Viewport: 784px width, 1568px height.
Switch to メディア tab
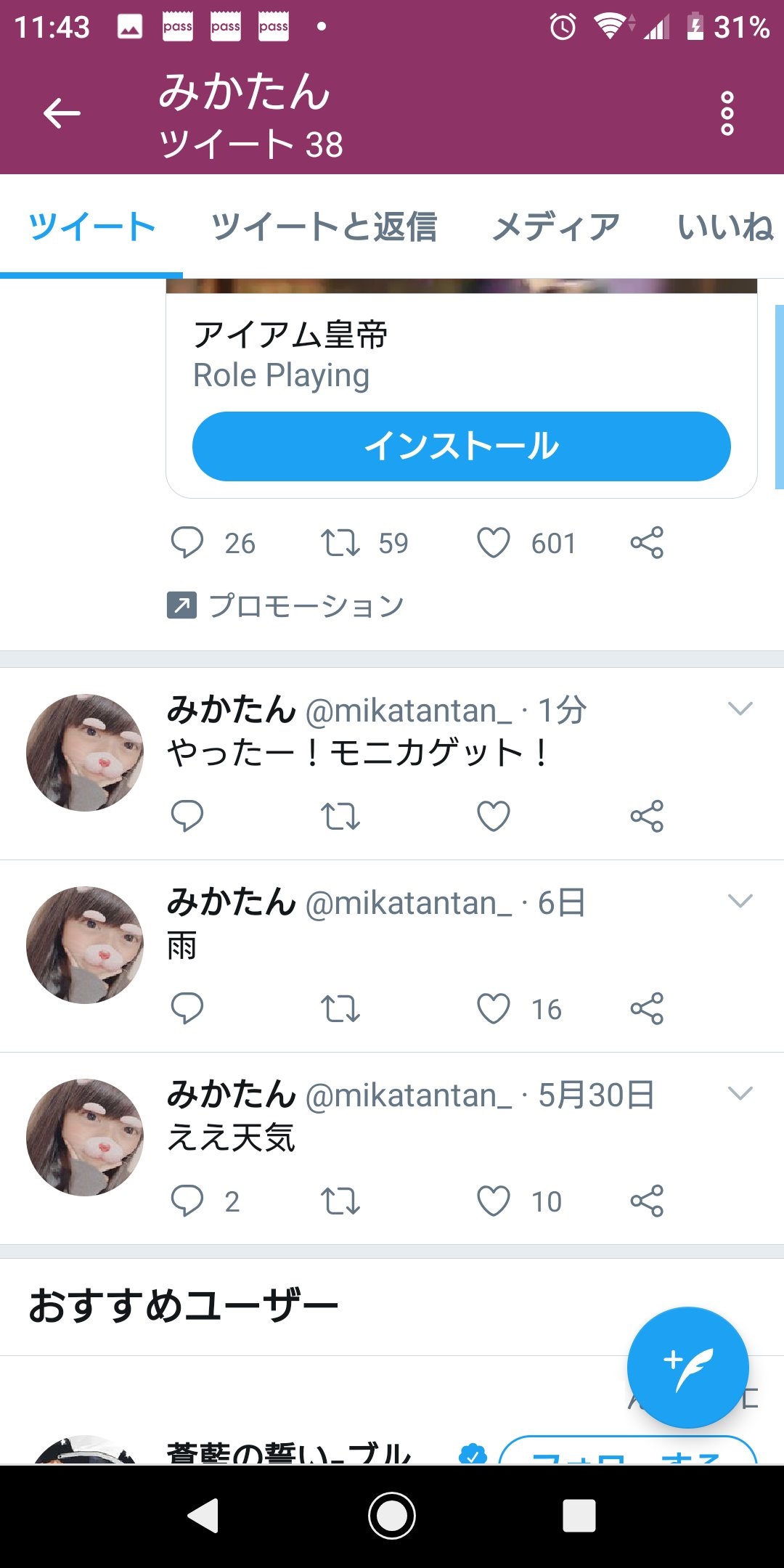point(556,226)
